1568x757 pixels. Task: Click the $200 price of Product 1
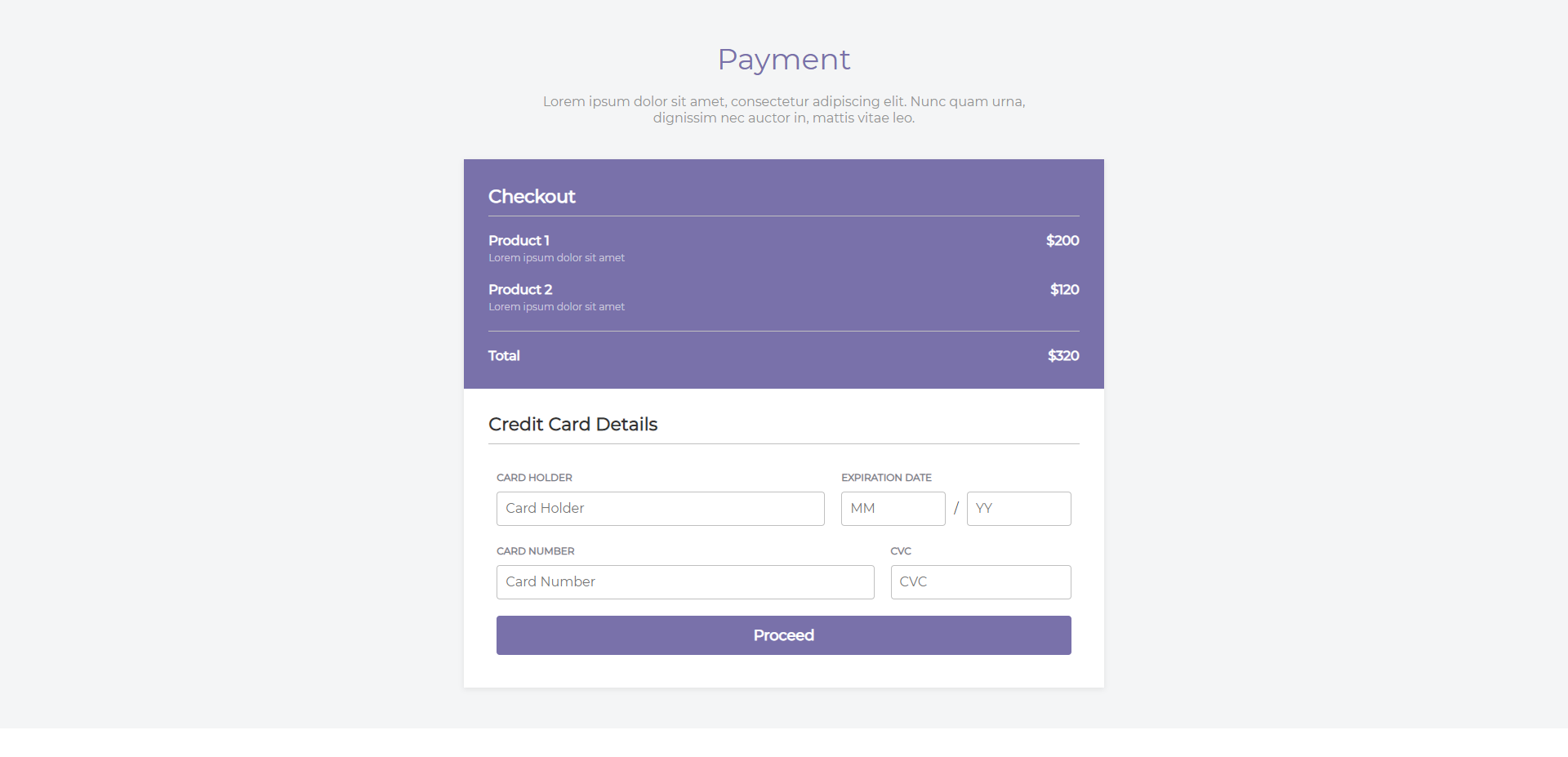coord(1062,240)
